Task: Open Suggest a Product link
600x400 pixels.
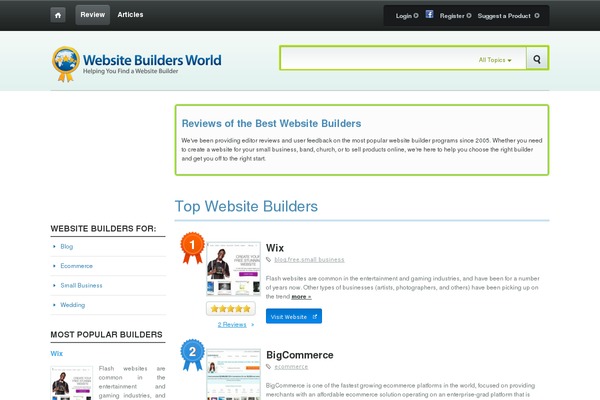Action: [x=504, y=16]
